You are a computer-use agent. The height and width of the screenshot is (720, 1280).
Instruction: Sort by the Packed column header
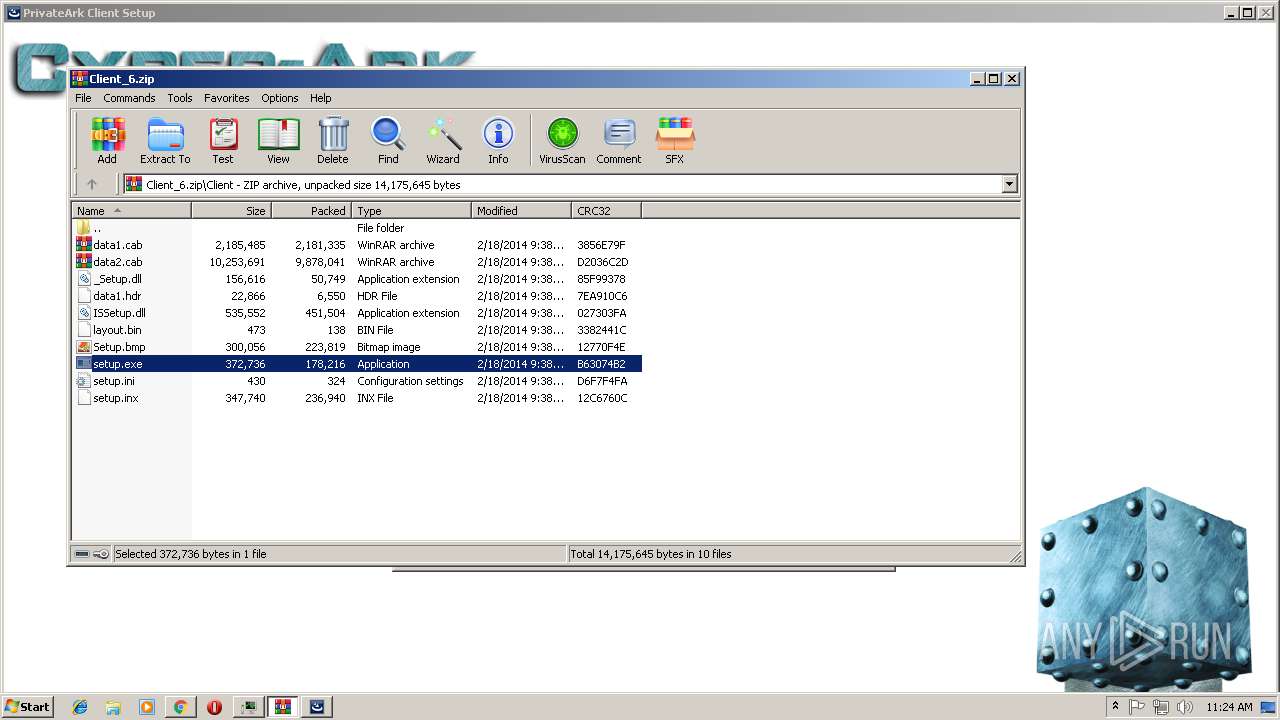tap(311, 210)
